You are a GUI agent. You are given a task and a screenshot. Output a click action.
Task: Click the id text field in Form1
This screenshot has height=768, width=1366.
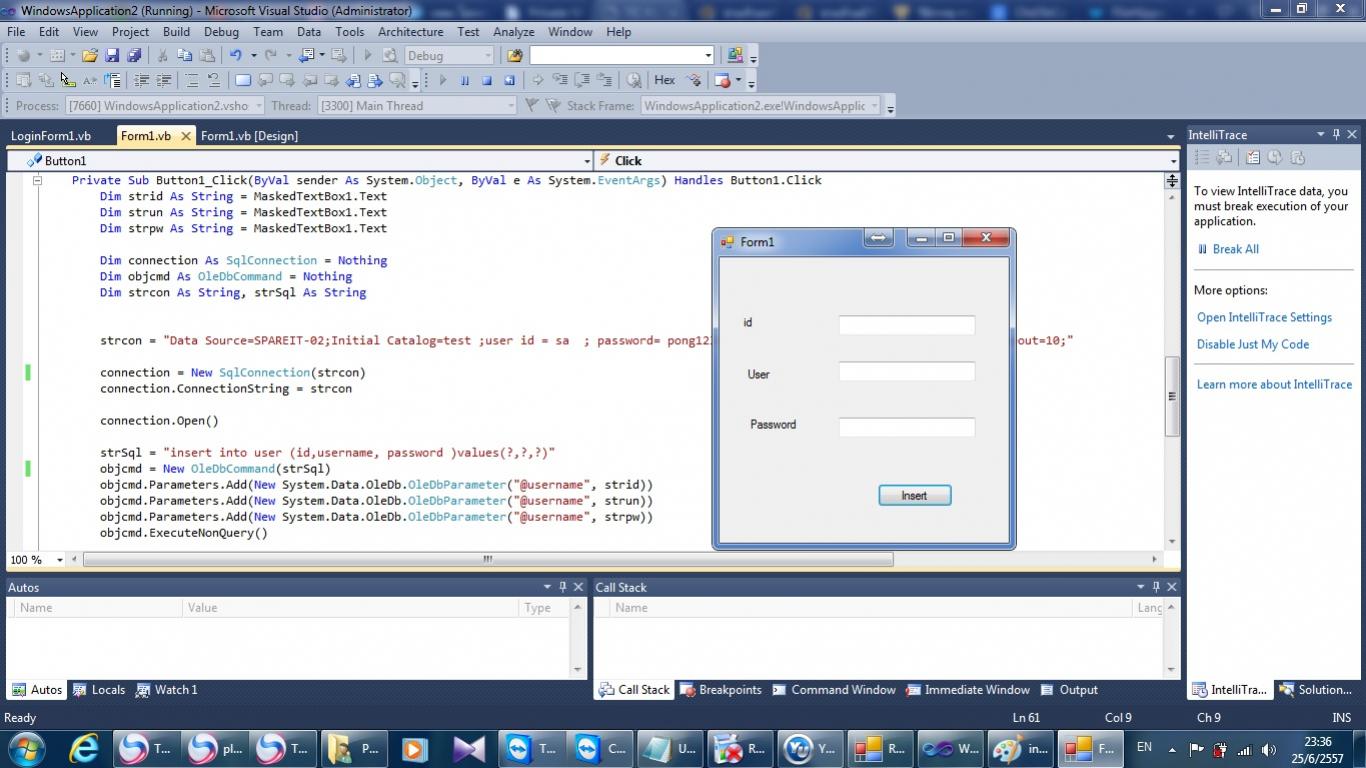tap(906, 325)
